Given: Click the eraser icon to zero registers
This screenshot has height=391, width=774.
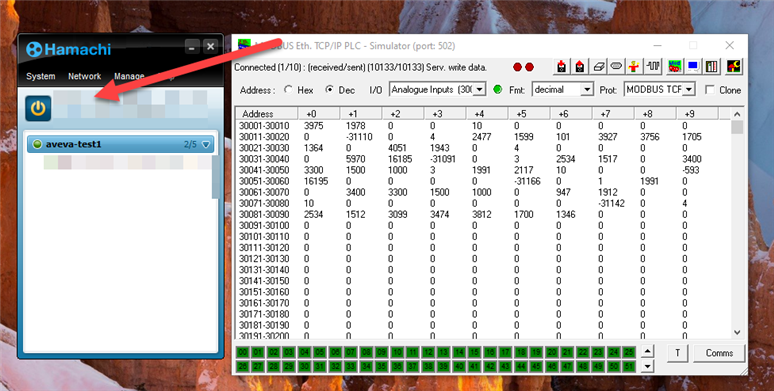Looking at the screenshot, I should [598, 67].
